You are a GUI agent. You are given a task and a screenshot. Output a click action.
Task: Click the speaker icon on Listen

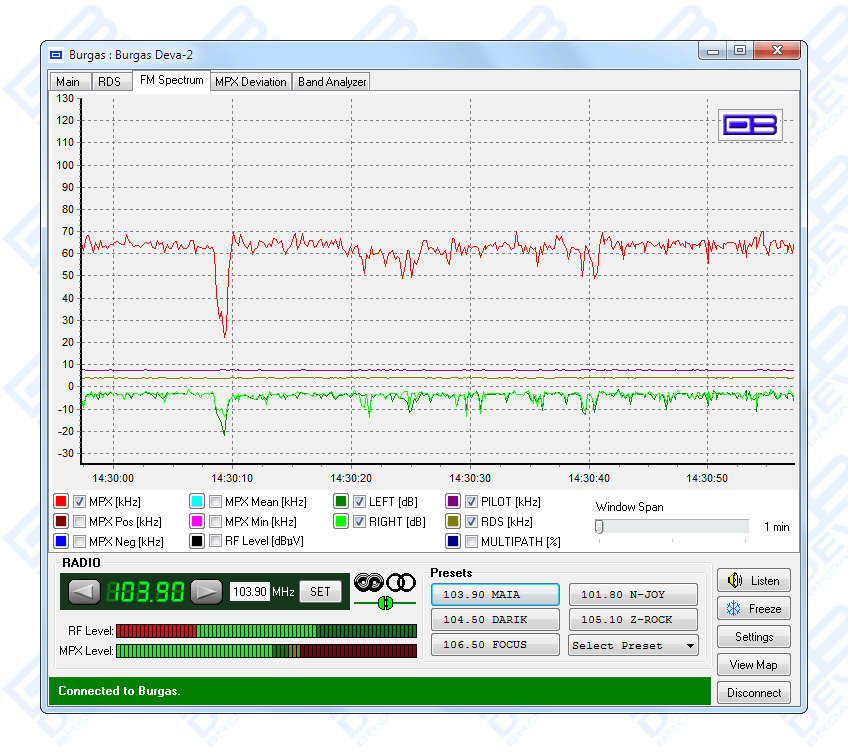point(736,581)
